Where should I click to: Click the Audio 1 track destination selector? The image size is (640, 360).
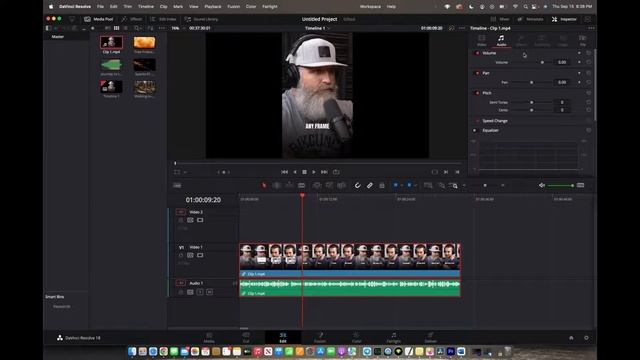(180, 283)
